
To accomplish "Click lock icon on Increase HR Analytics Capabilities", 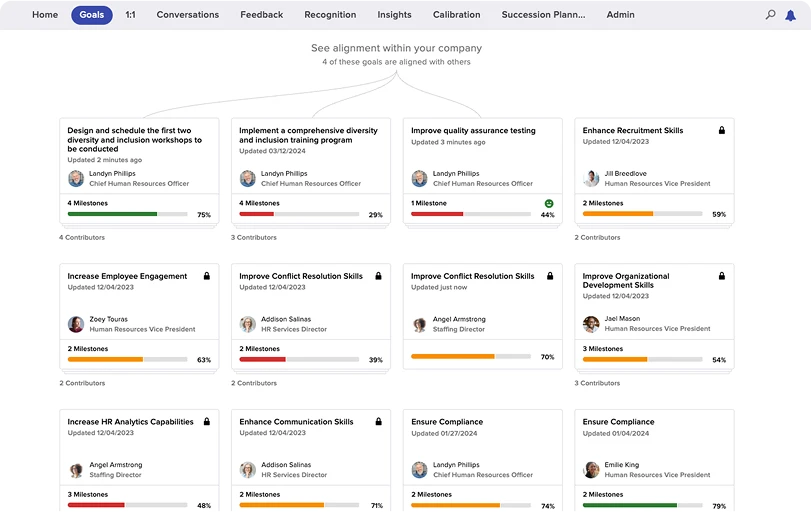I will point(206,422).
